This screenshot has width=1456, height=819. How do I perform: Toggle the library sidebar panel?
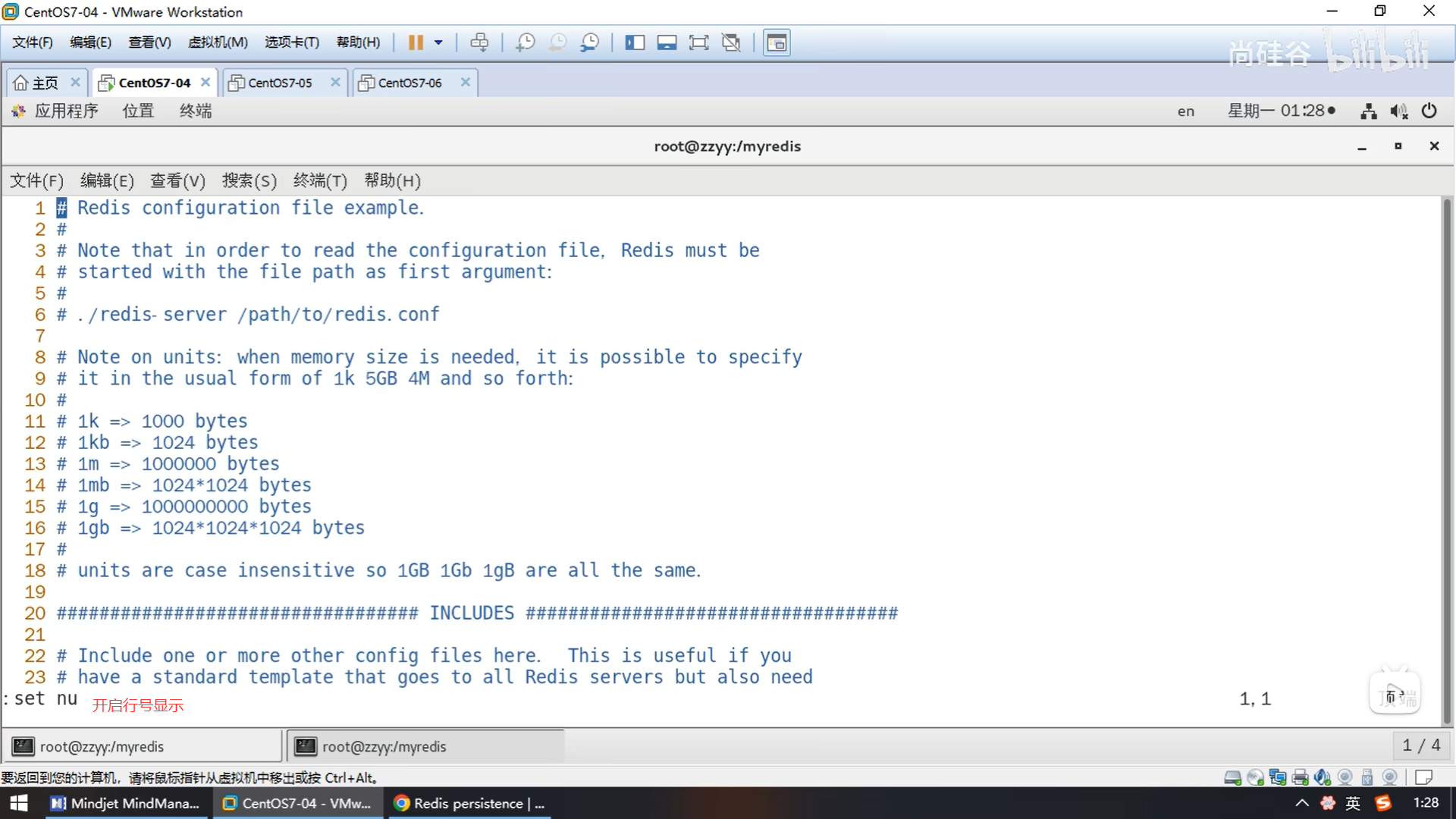click(x=634, y=42)
